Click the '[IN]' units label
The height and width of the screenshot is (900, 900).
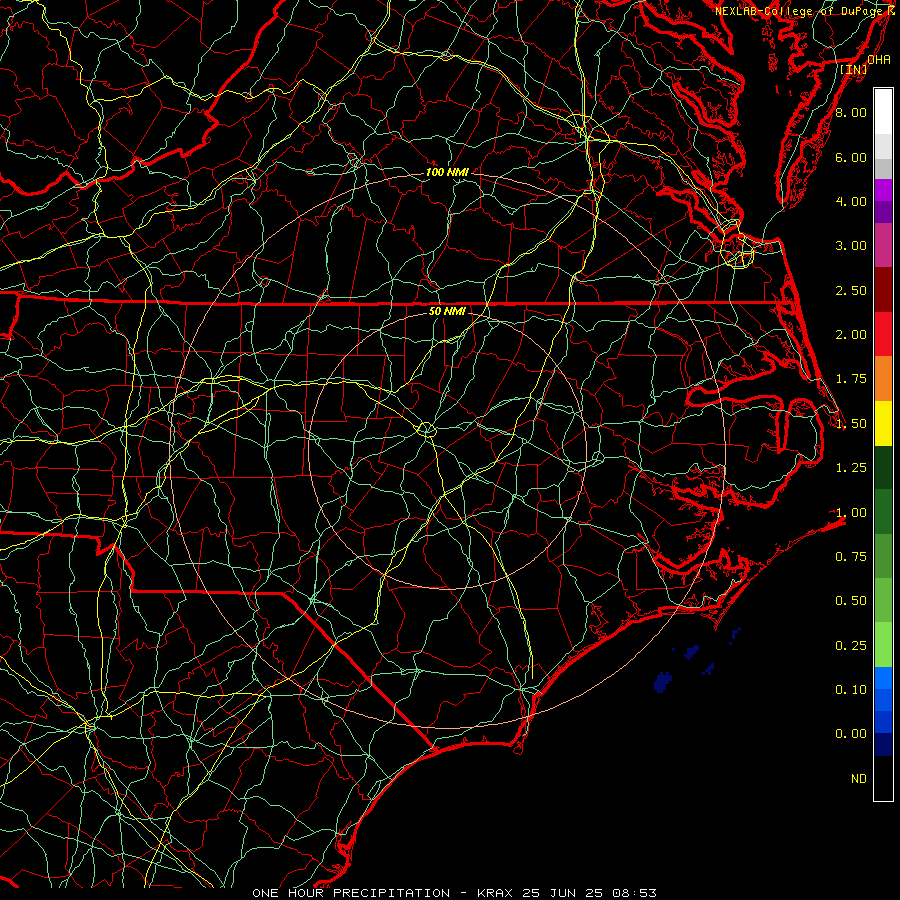point(854,69)
